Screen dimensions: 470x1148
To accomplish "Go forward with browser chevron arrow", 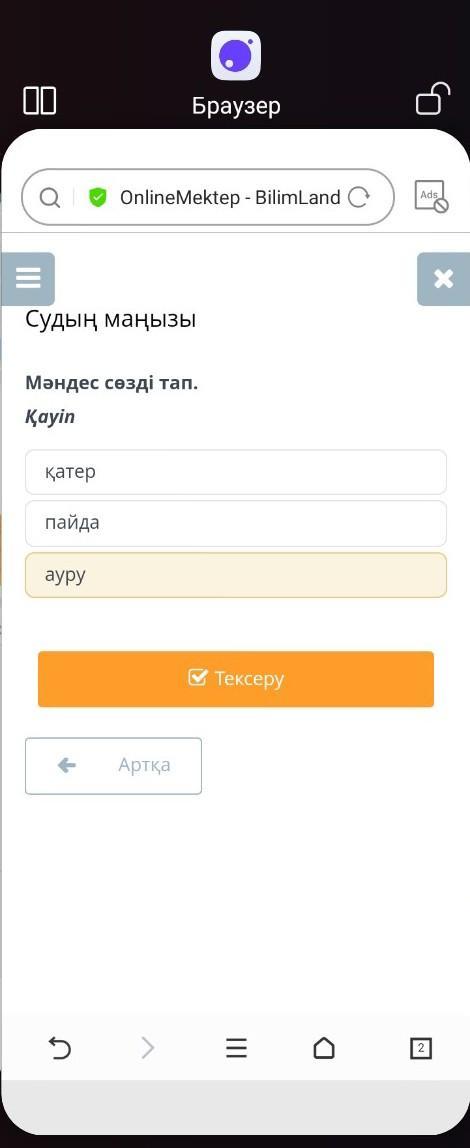I will [x=148, y=1048].
